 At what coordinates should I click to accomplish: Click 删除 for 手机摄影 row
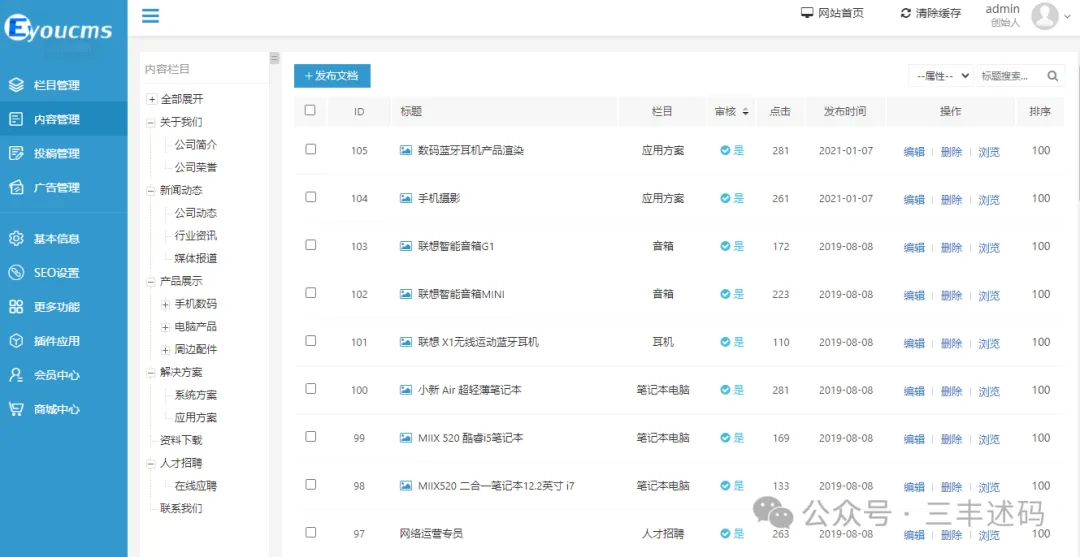pos(951,200)
